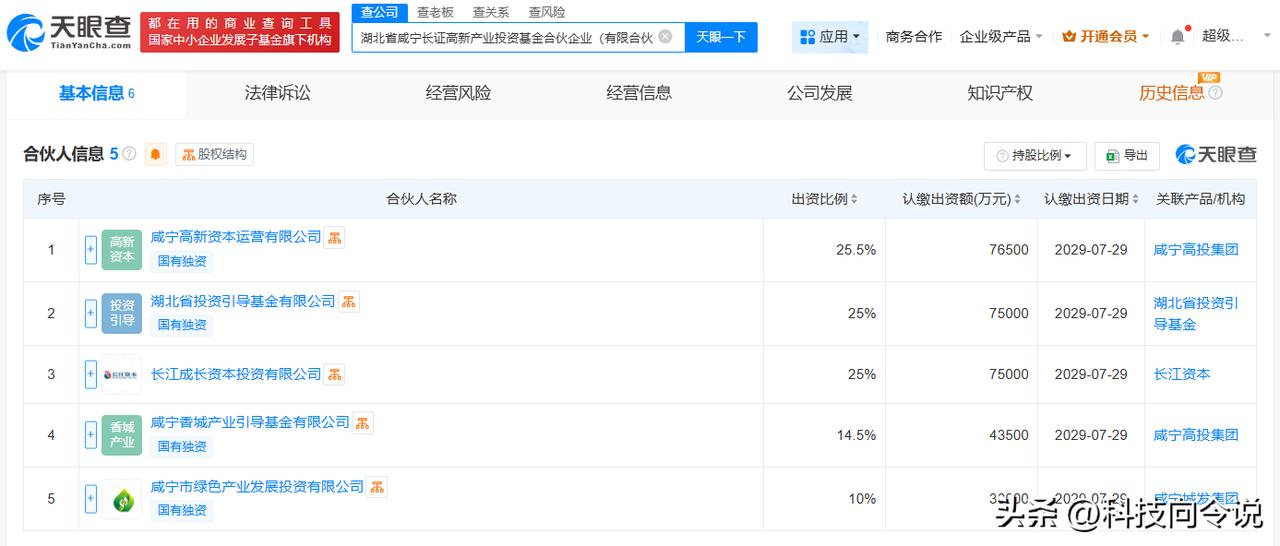Click the 香城产业 company logo badge
Image resolution: width=1280 pixels, height=546 pixels.
(x=122, y=435)
